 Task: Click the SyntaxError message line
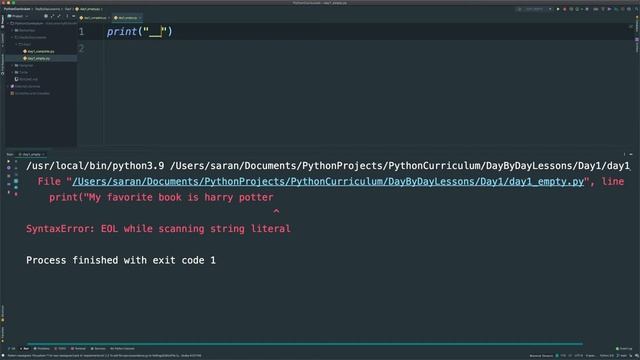pyautogui.click(x=158, y=229)
